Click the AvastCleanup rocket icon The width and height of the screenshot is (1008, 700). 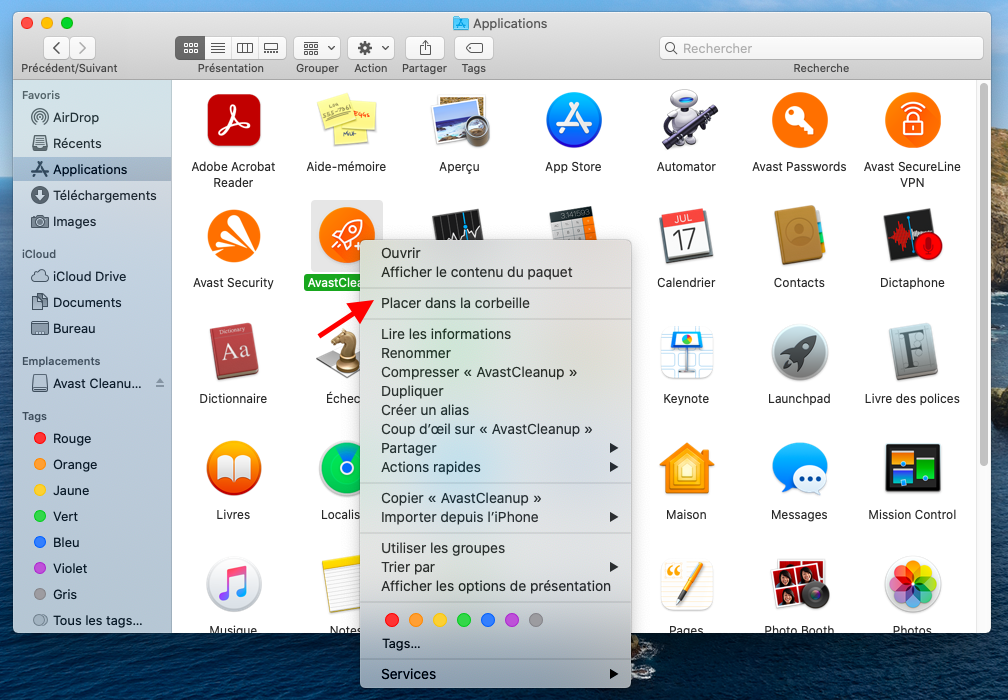pos(346,235)
